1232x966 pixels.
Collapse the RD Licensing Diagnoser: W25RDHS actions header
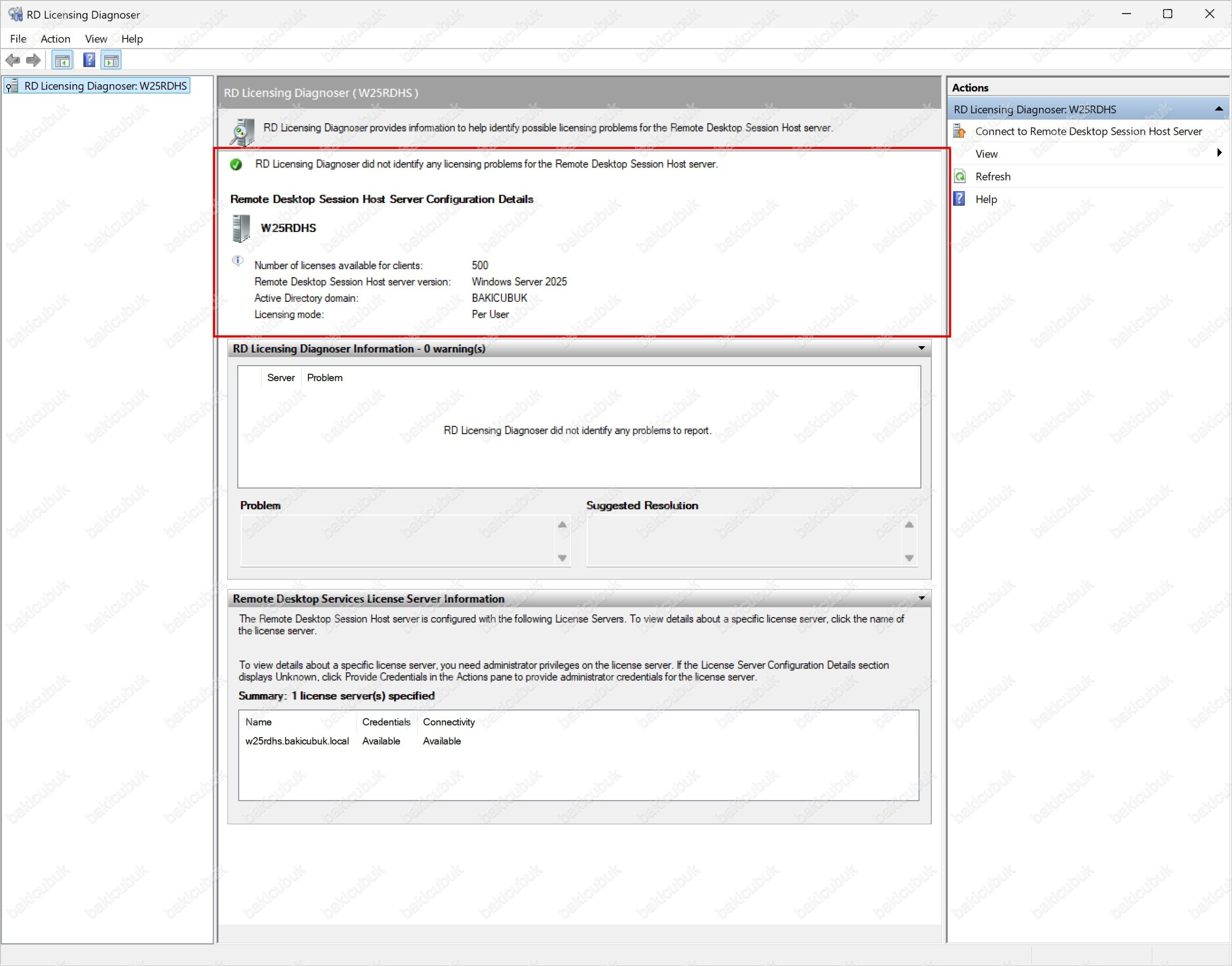(1219, 109)
